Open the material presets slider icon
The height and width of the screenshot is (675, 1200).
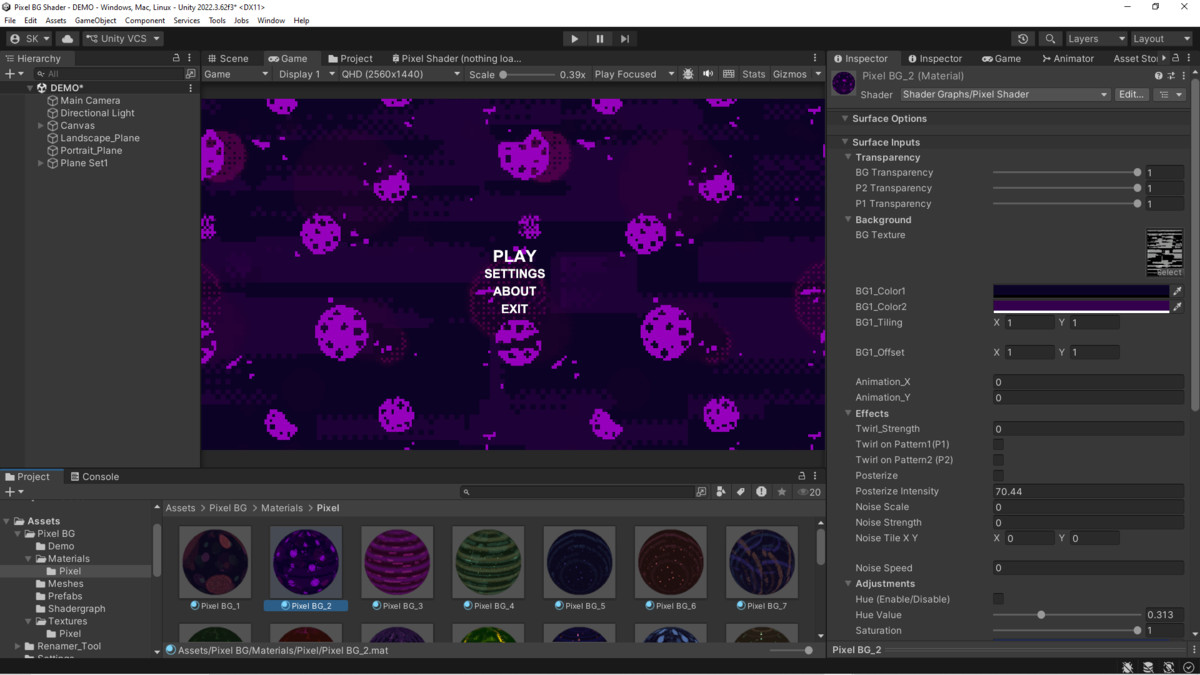pyautogui.click(x=1171, y=76)
